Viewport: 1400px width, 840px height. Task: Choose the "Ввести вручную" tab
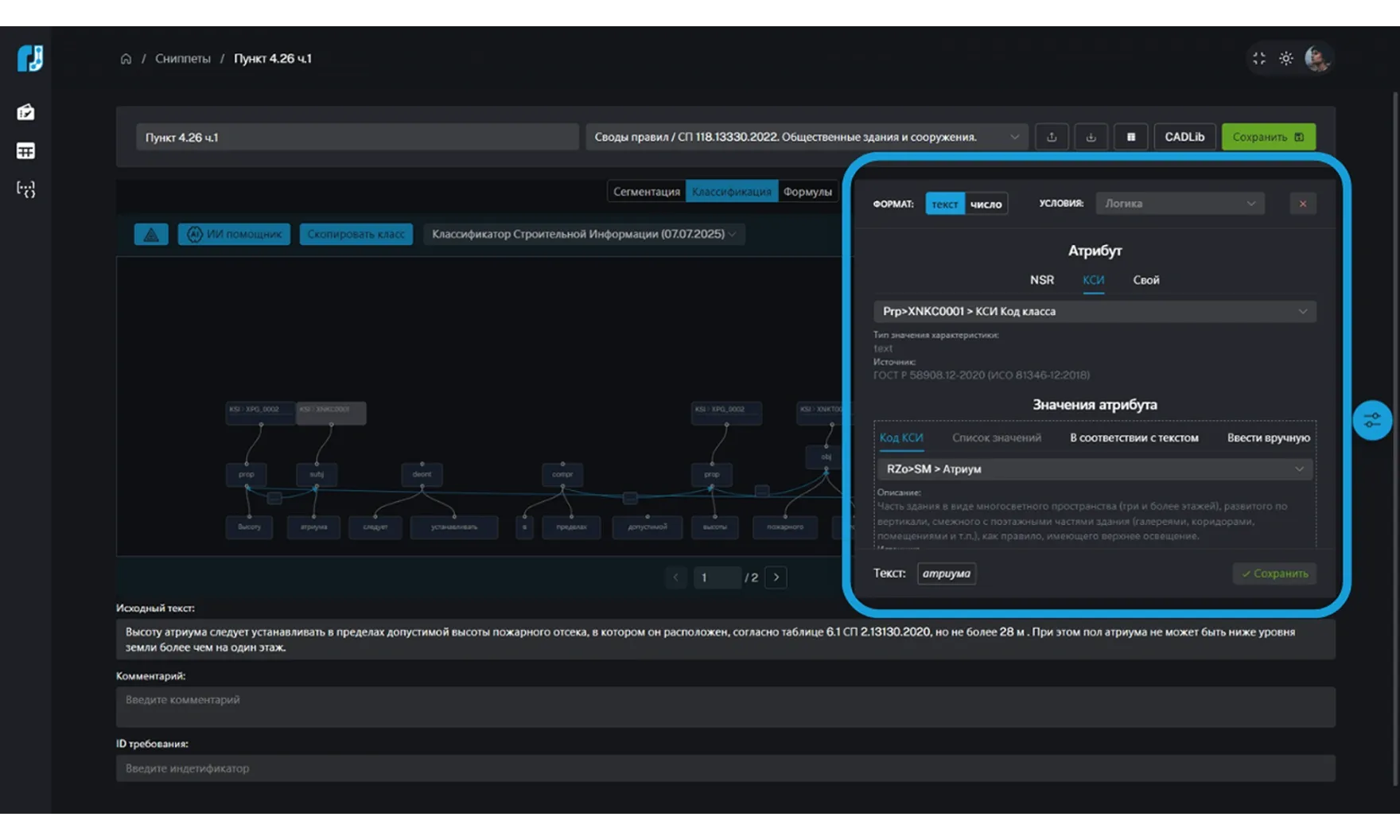click(x=1269, y=438)
